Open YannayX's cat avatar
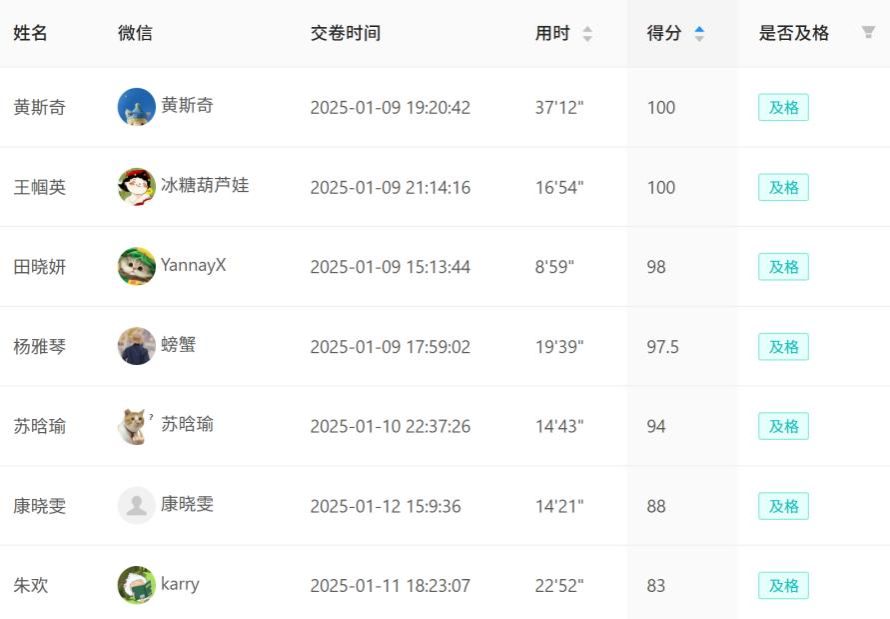 (x=136, y=266)
